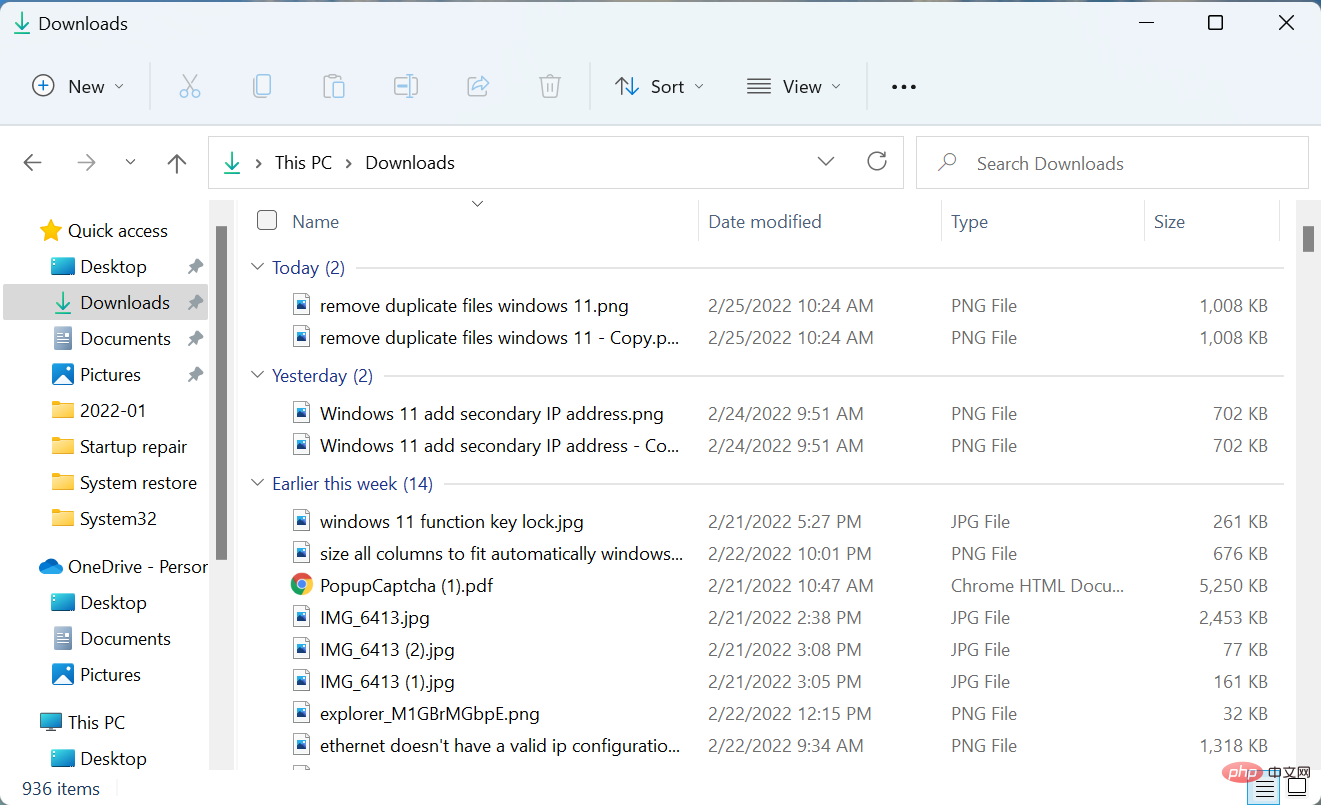This screenshot has height=805, width=1321.
Task: Select Downloads in Quick access sidebar
Action: (105, 303)
